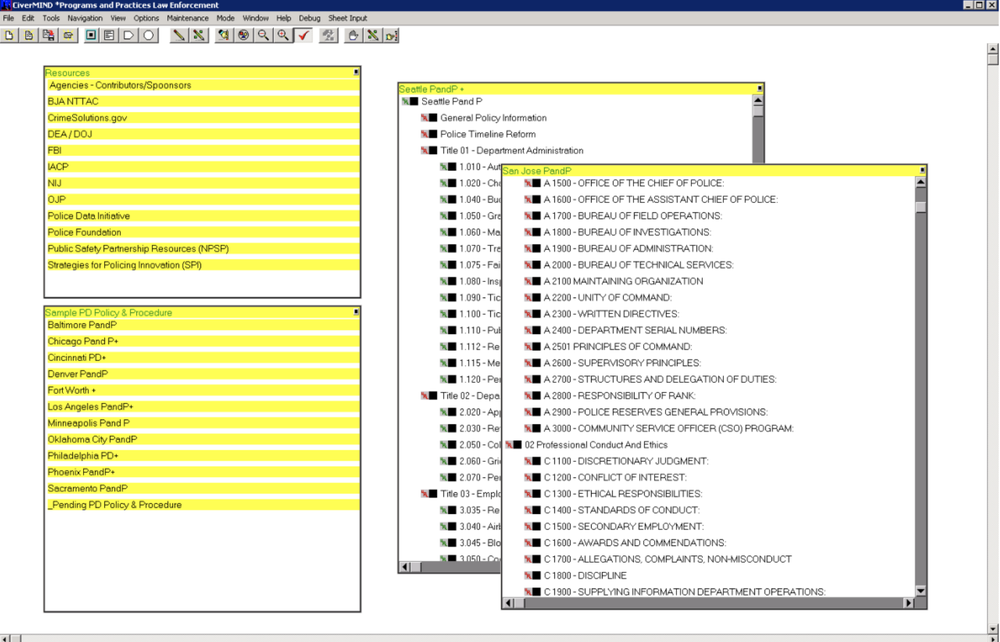
Task: Select the filled square box tool
Action: [91, 36]
